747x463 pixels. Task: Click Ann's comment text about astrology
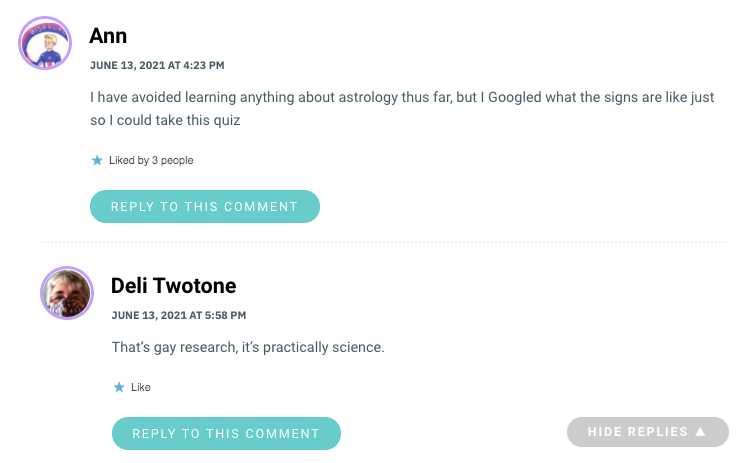[x=402, y=109]
